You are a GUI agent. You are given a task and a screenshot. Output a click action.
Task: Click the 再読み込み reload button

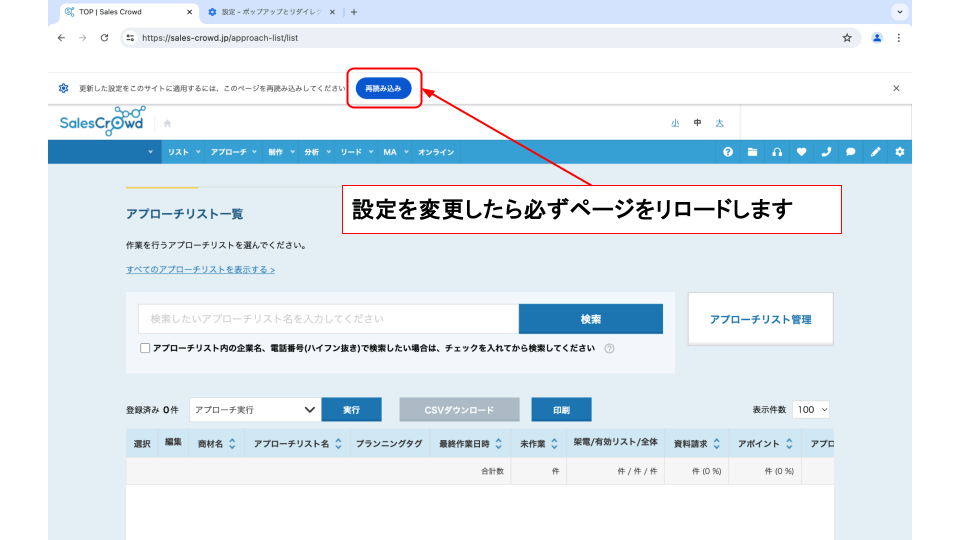383,89
